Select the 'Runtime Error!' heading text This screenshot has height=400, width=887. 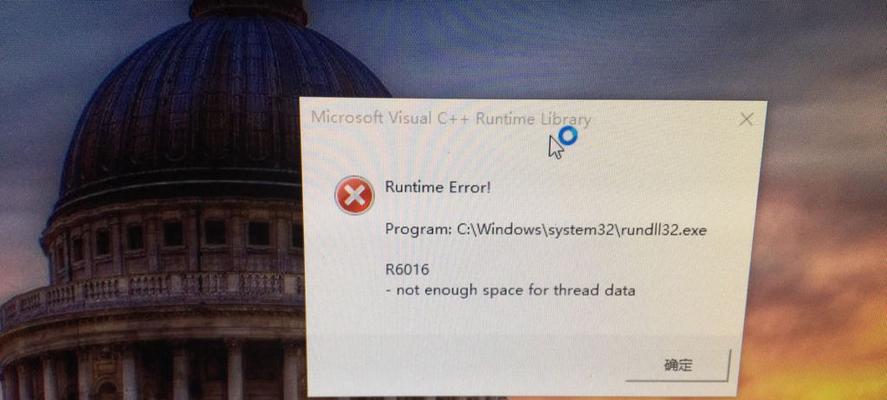pos(438,187)
